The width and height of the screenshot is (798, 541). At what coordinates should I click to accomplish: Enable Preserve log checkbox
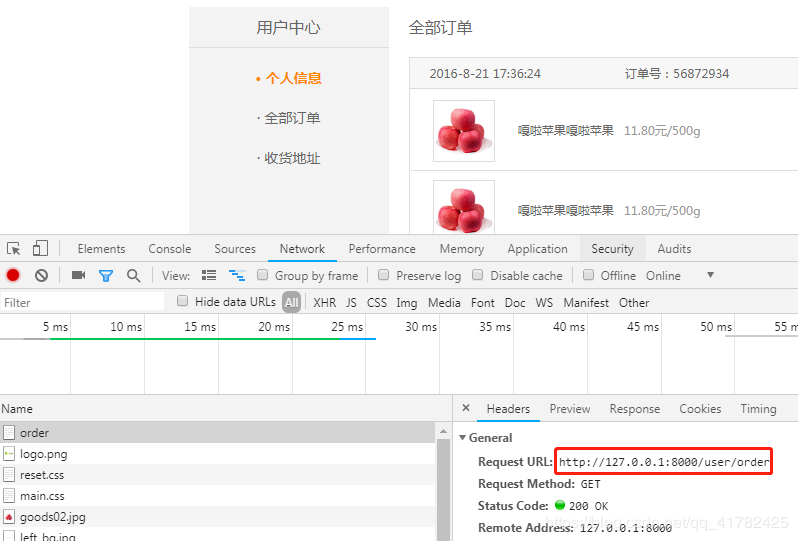(x=384, y=275)
